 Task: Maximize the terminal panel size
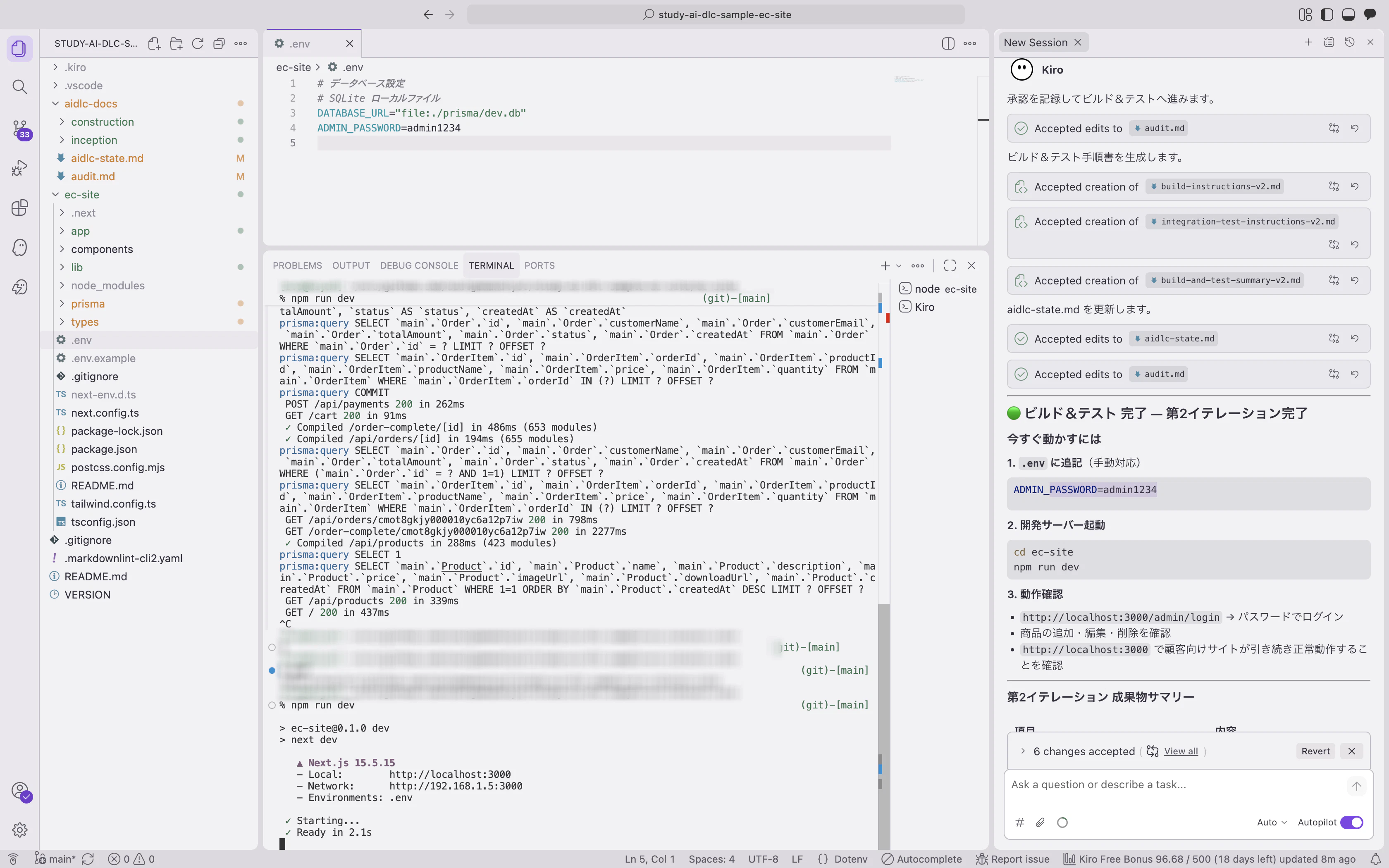[x=950, y=265]
